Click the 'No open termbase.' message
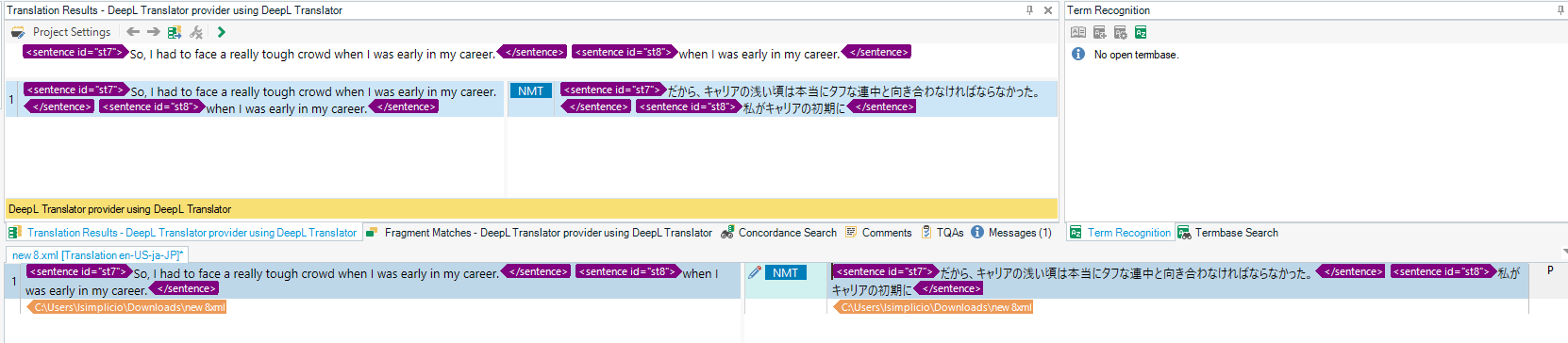 coord(1136,55)
